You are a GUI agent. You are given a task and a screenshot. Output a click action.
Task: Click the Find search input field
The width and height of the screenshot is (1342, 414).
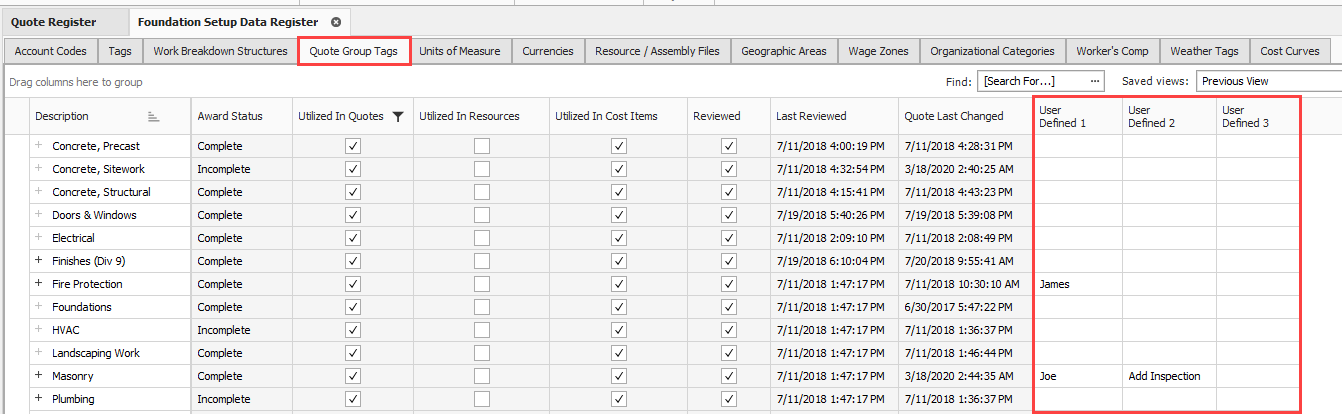click(1032, 81)
